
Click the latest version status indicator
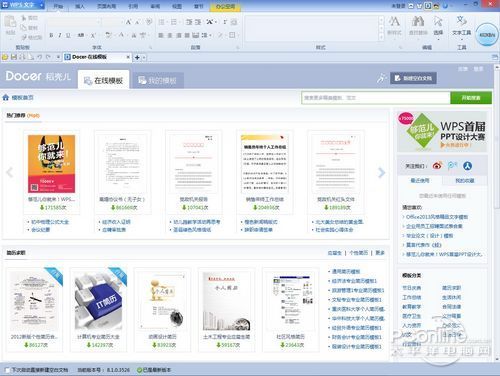(x=154, y=370)
